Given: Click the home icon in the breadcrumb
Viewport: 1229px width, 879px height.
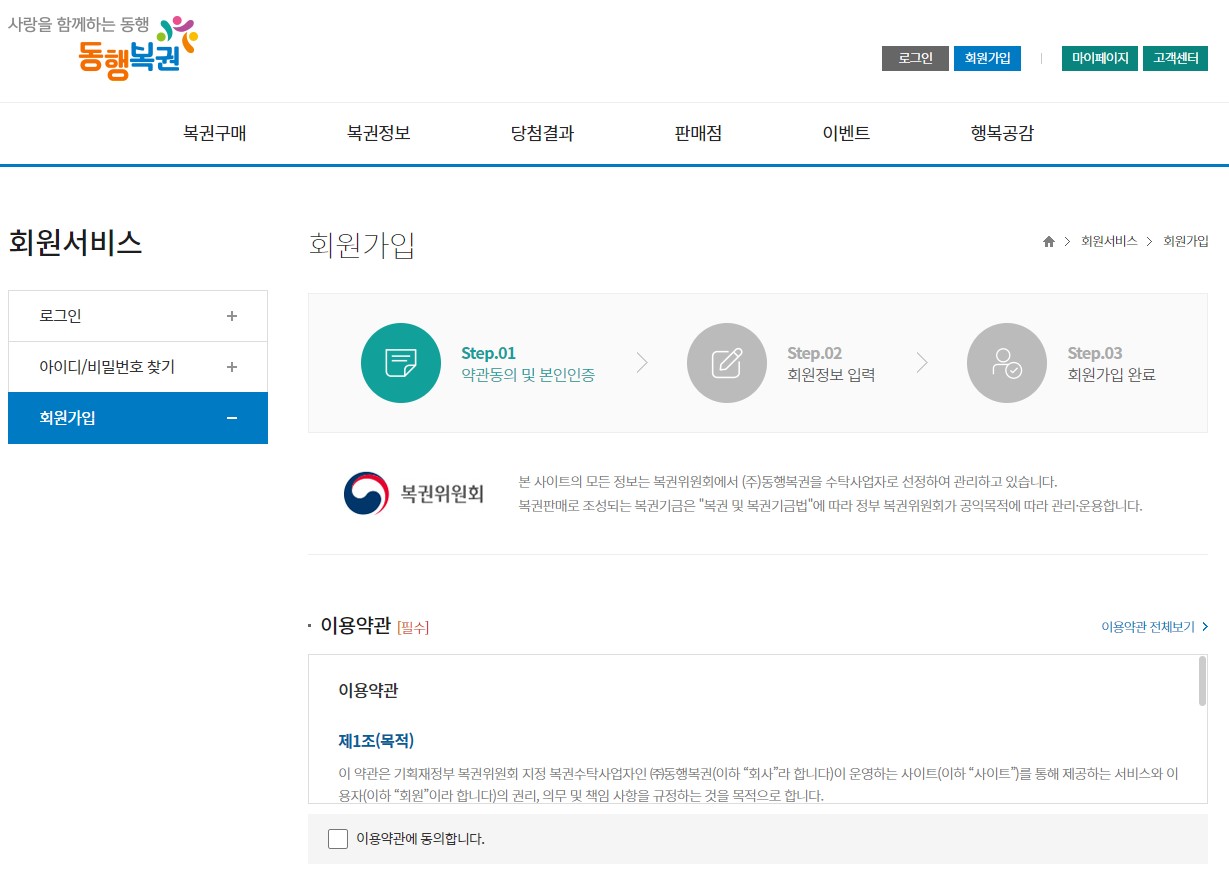Looking at the screenshot, I should point(1048,241).
